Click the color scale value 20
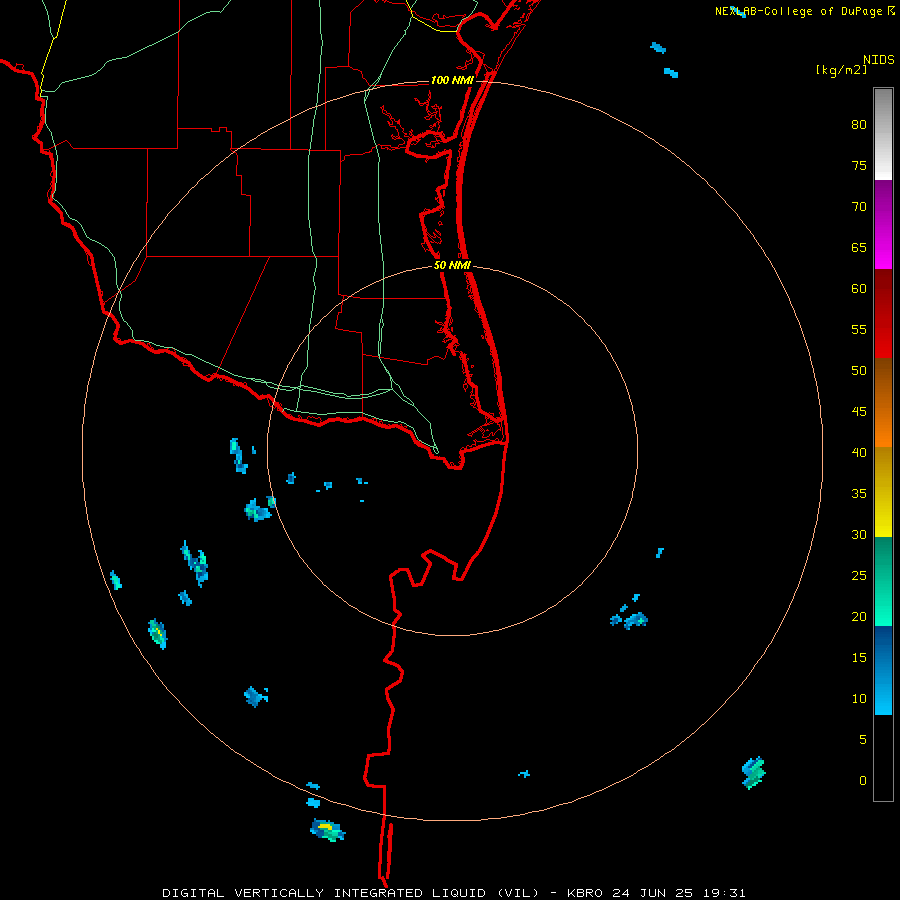 (859, 616)
